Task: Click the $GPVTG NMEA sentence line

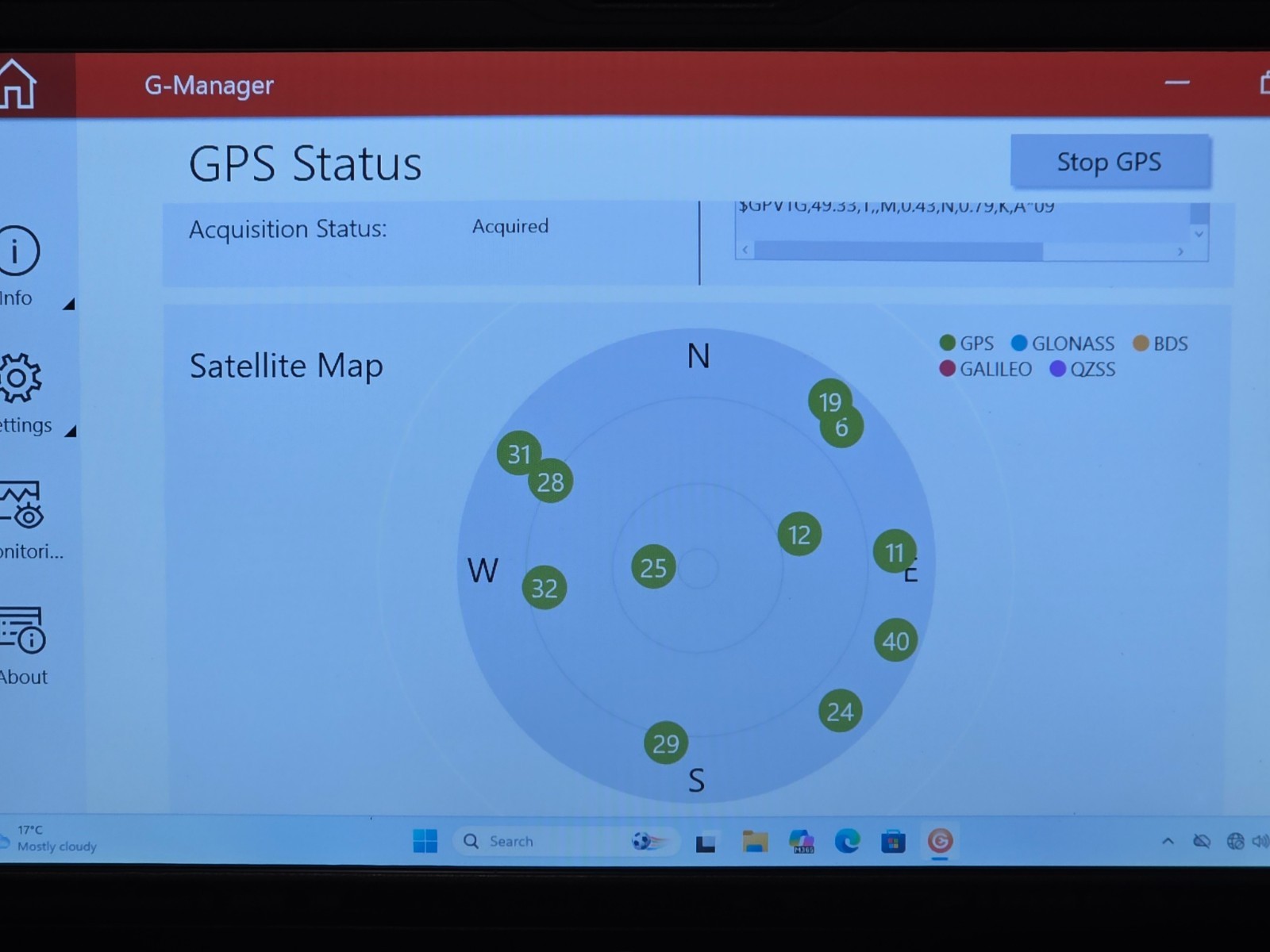Action: 896,206
